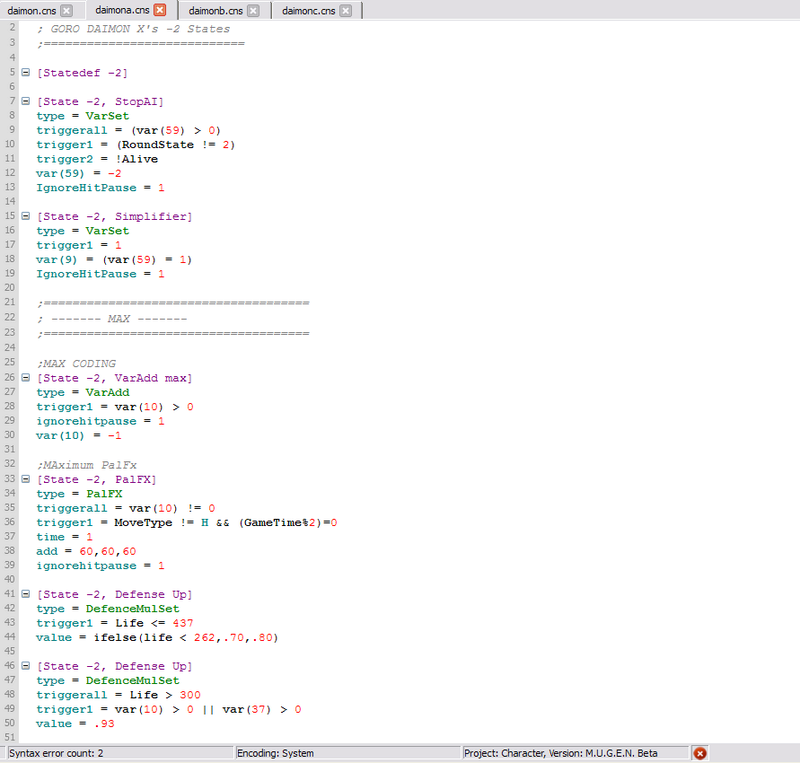Click line number 20 in the gutter
Image resolution: width=800 pixels, height=763 pixels.
[x=10, y=288]
